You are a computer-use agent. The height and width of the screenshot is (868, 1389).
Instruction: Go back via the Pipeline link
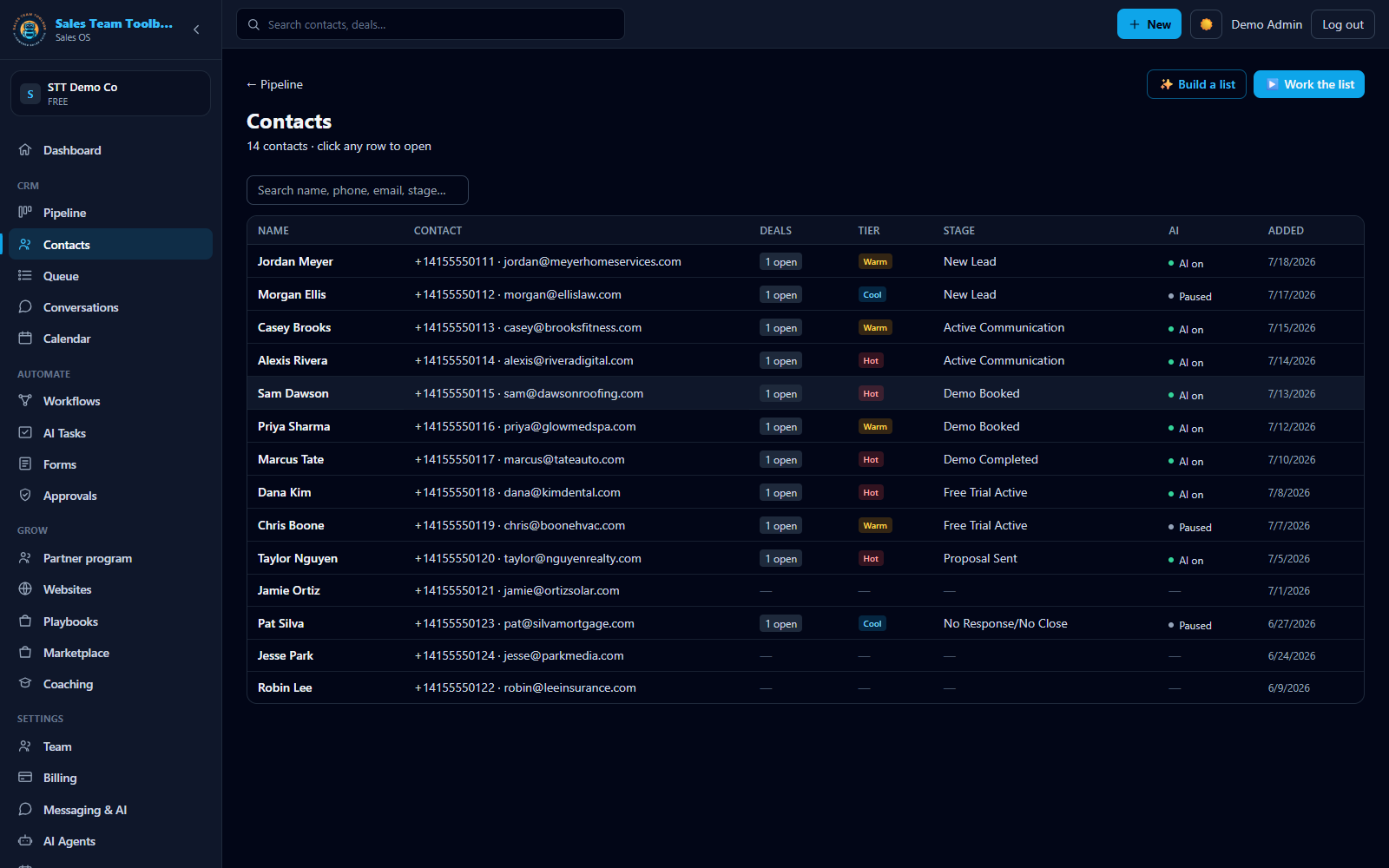point(274,84)
